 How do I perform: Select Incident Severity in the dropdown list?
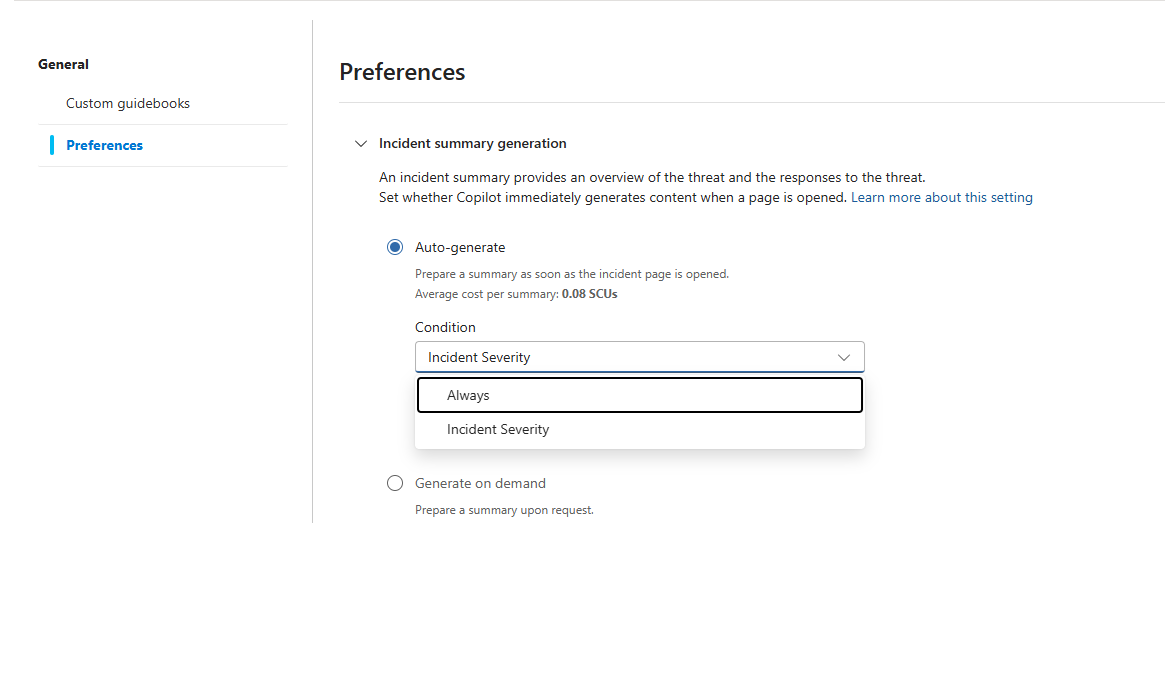pos(640,429)
